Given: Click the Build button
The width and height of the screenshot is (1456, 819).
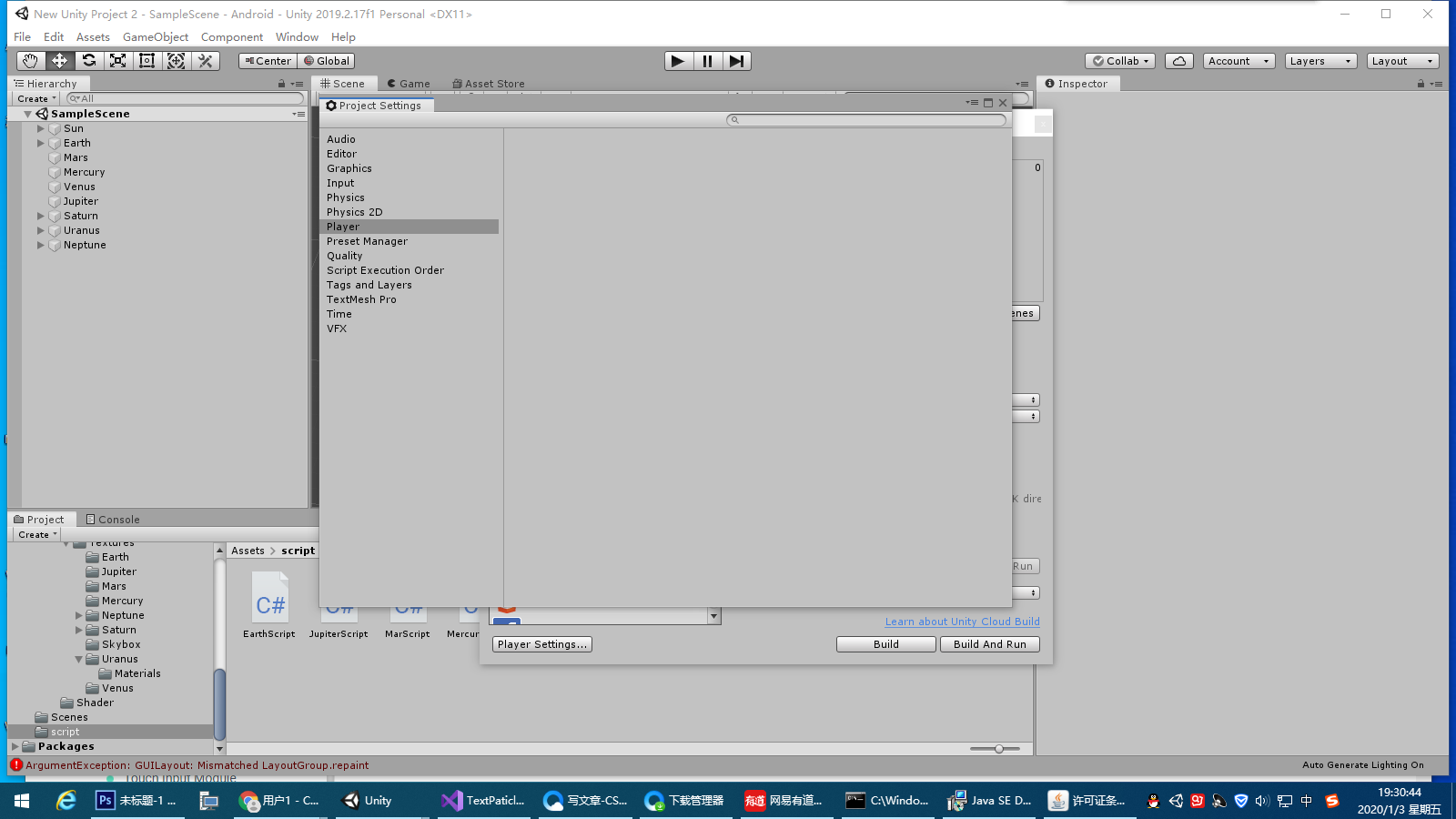Looking at the screenshot, I should pos(886,644).
